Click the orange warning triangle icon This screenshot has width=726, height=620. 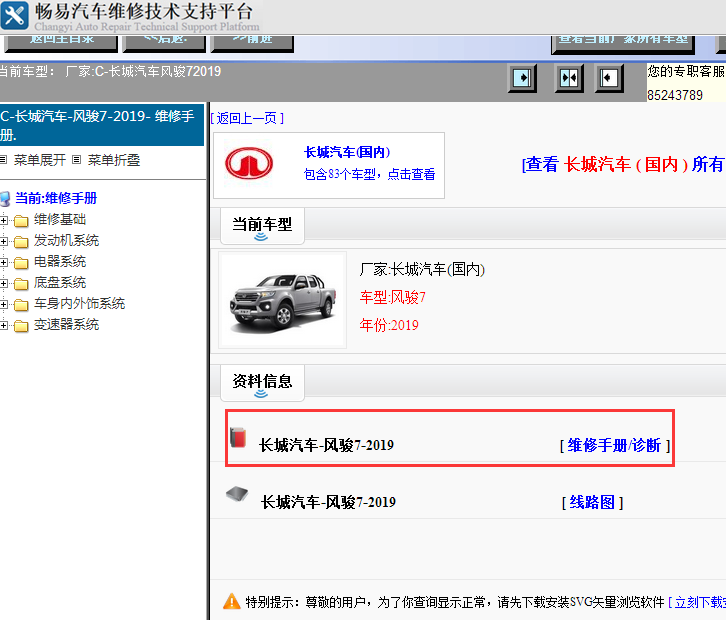pyautogui.click(x=232, y=601)
